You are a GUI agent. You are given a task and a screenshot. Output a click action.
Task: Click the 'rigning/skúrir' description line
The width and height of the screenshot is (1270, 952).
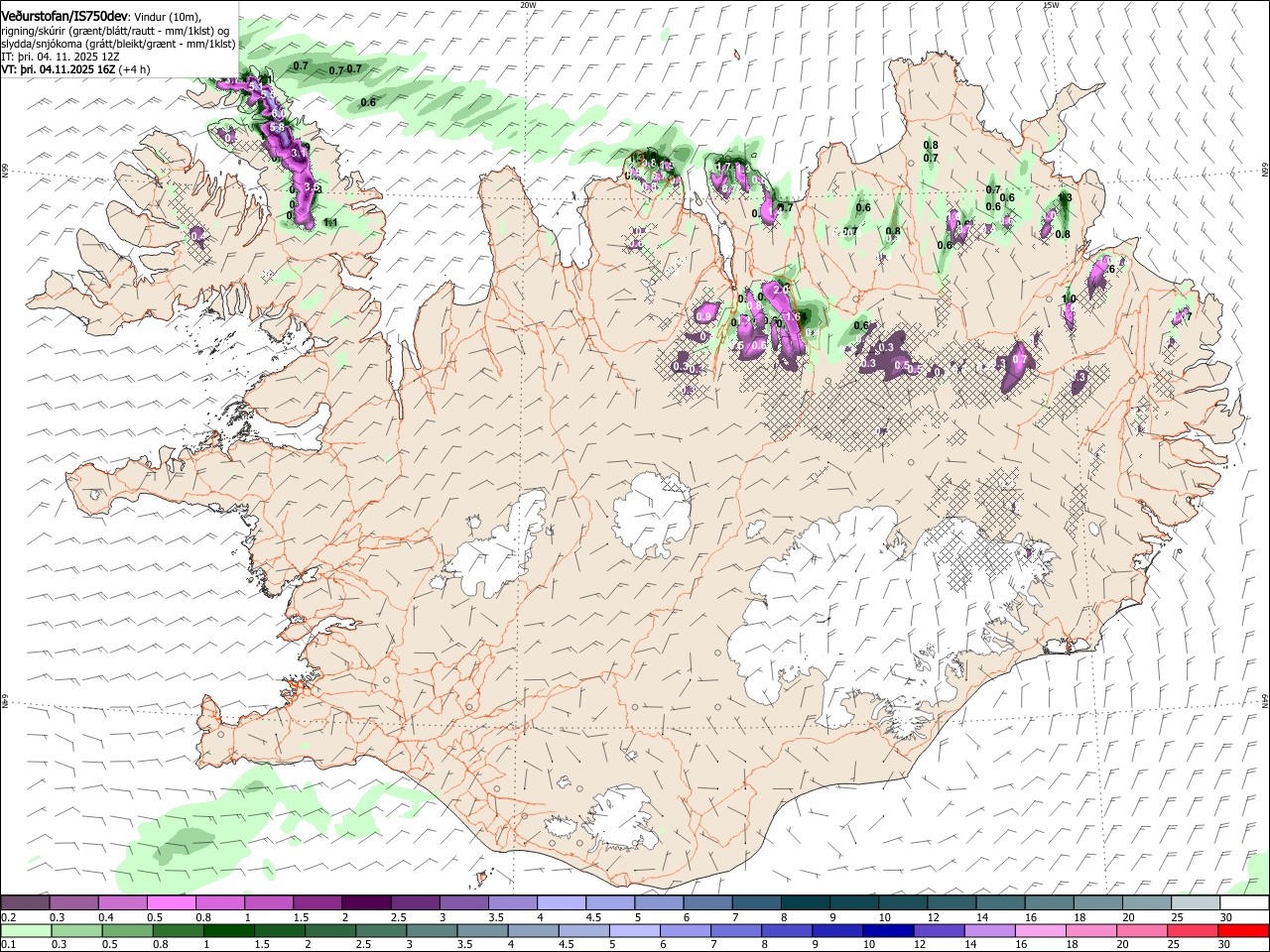click(x=116, y=31)
